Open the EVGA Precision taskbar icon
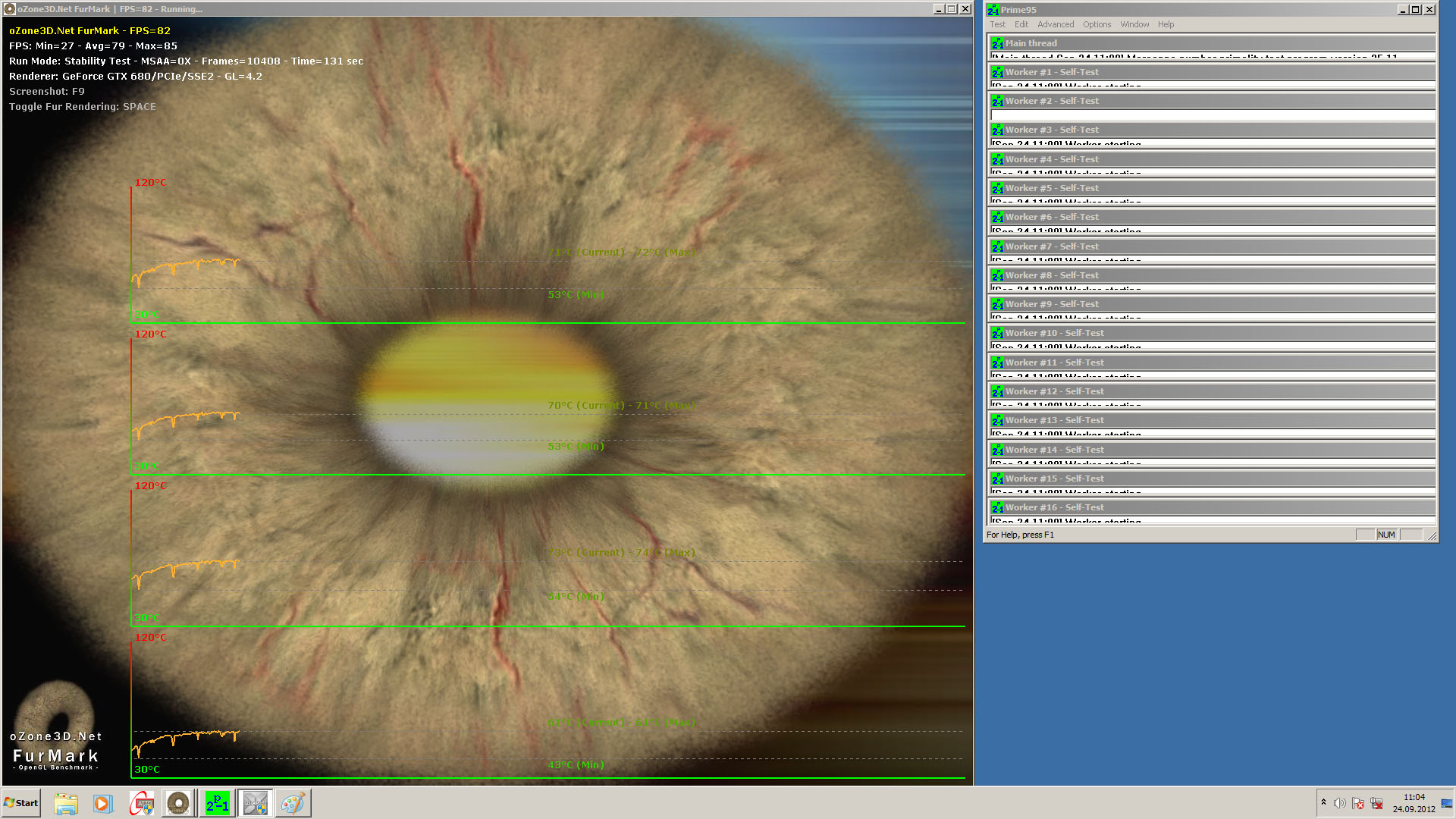Image resolution: width=1456 pixels, height=819 pixels. coord(256,803)
